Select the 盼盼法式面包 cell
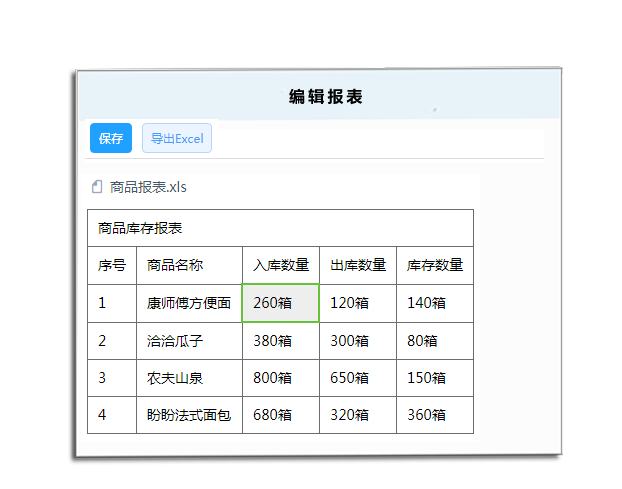This screenshot has height=489, width=622. point(189,415)
